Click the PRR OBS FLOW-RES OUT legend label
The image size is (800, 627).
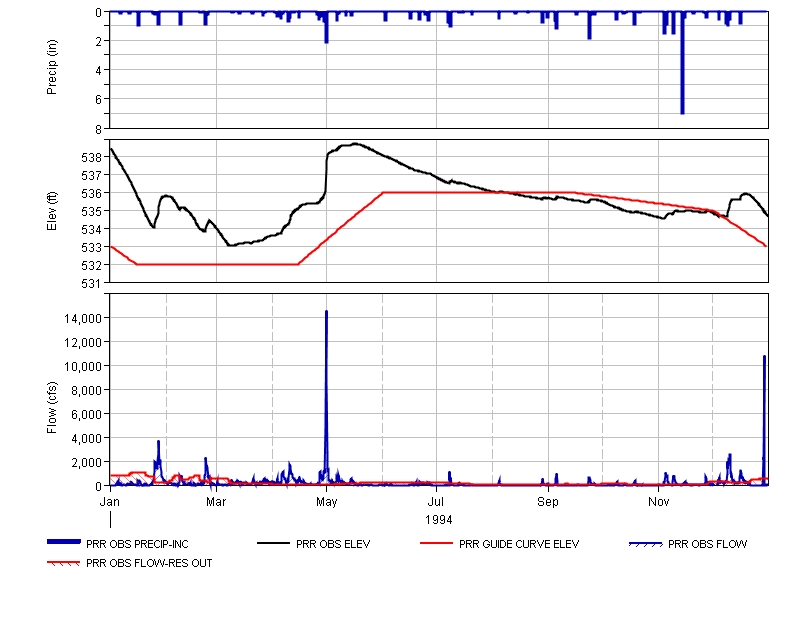pos(149,563)
